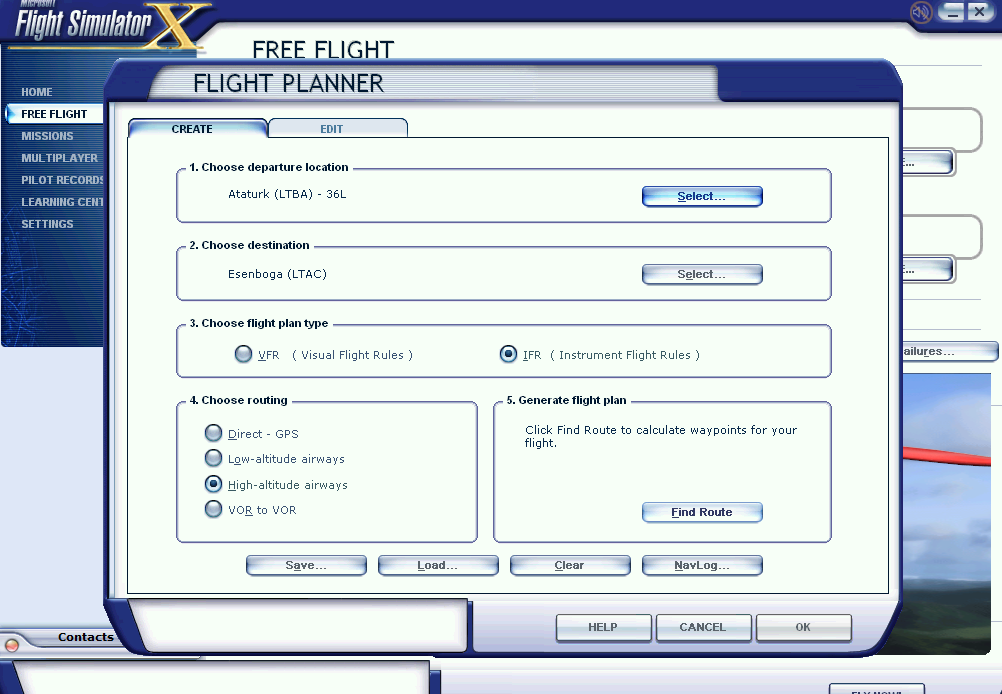
Task: Select VFR flight plan type
Action: point(243,354)
